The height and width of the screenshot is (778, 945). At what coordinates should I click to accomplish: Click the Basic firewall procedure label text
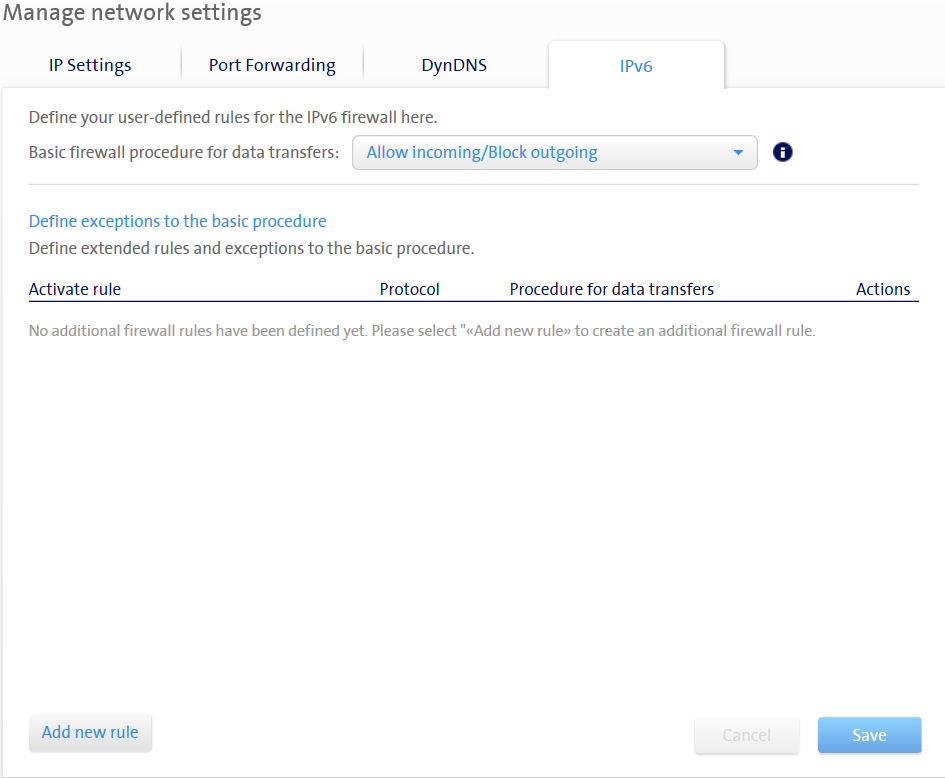(x=184, y=153)
